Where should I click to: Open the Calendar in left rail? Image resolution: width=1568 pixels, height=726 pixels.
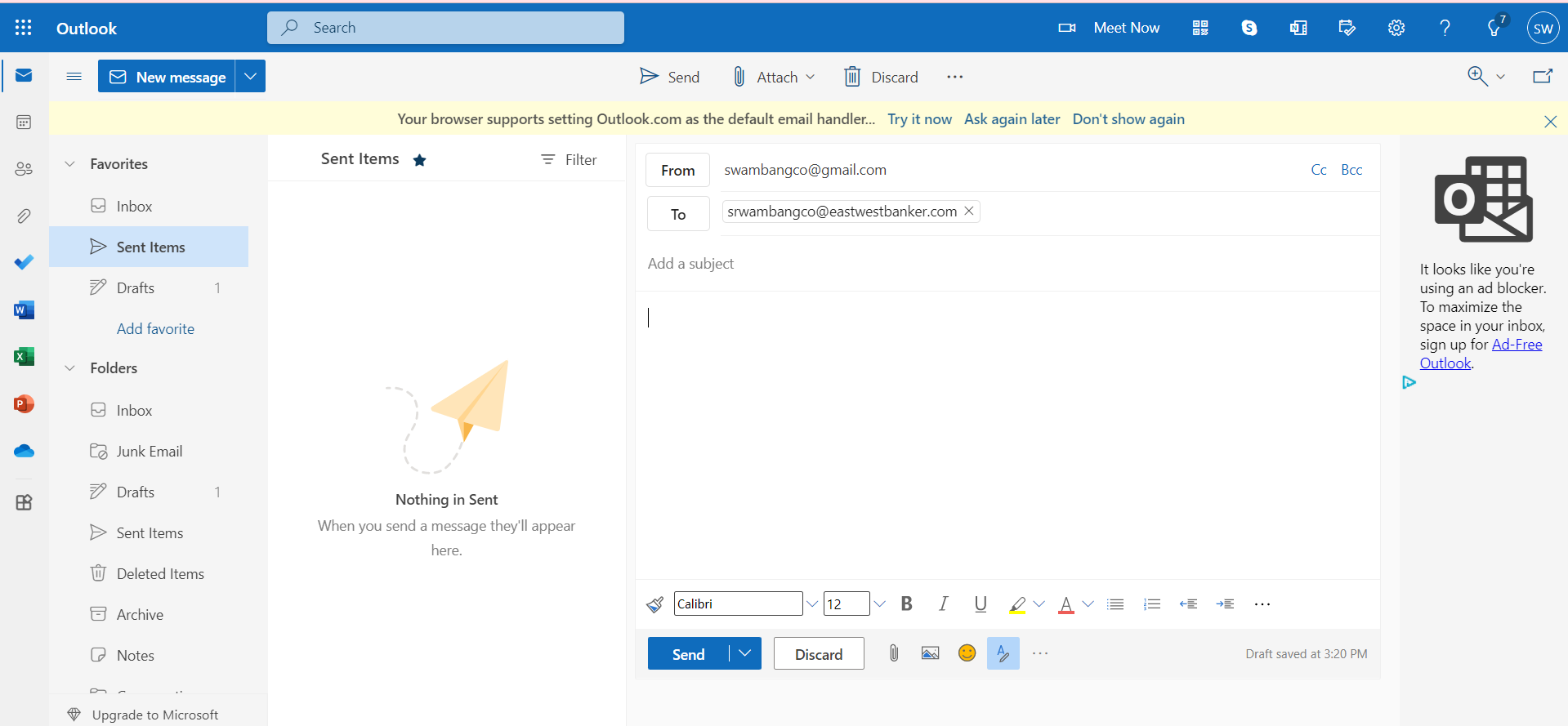click(24, 122)
